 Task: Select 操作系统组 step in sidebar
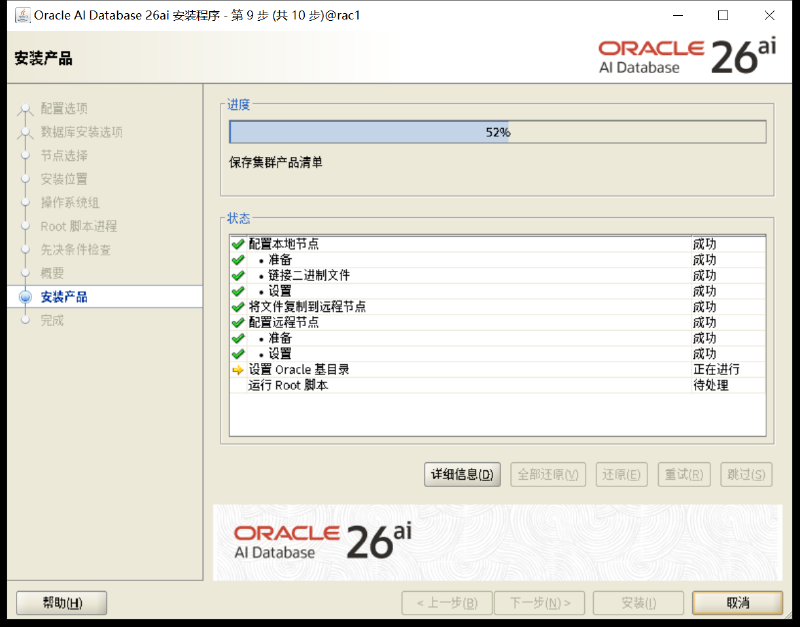click(x=70, y=203)
